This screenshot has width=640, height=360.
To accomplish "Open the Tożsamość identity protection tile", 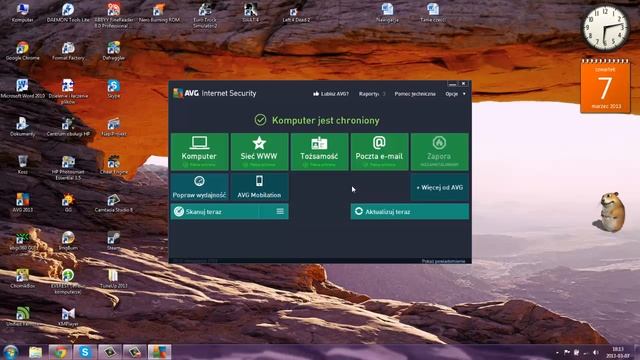I will [319, 151].
